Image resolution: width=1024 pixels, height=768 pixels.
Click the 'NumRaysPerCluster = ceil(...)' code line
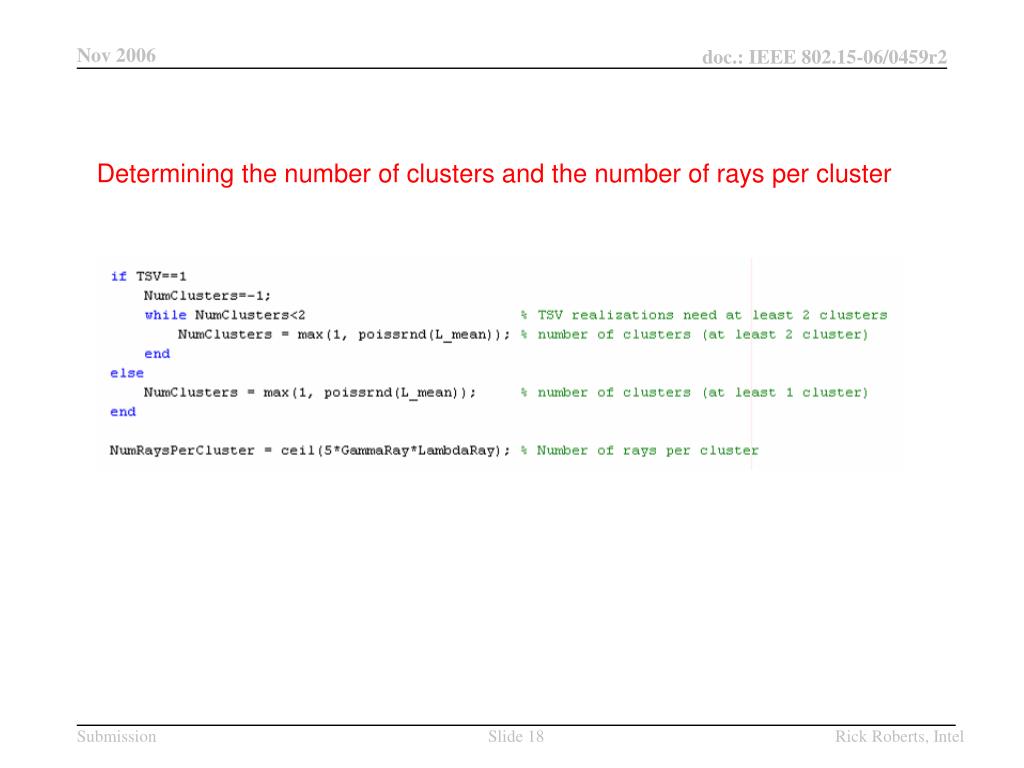click(310, 451)
